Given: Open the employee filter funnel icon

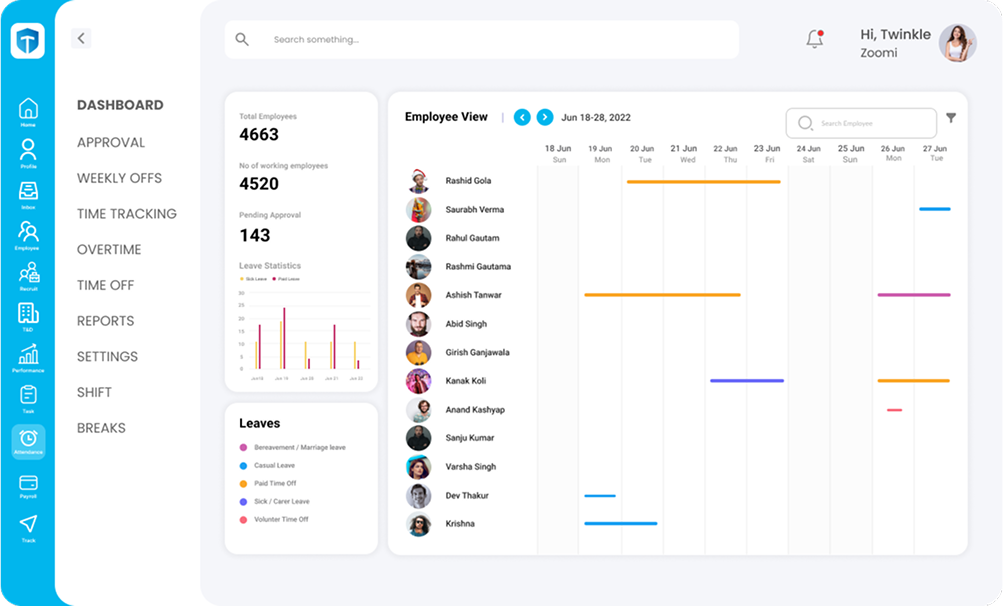Looking at the screenshot, I should (951, 118).
